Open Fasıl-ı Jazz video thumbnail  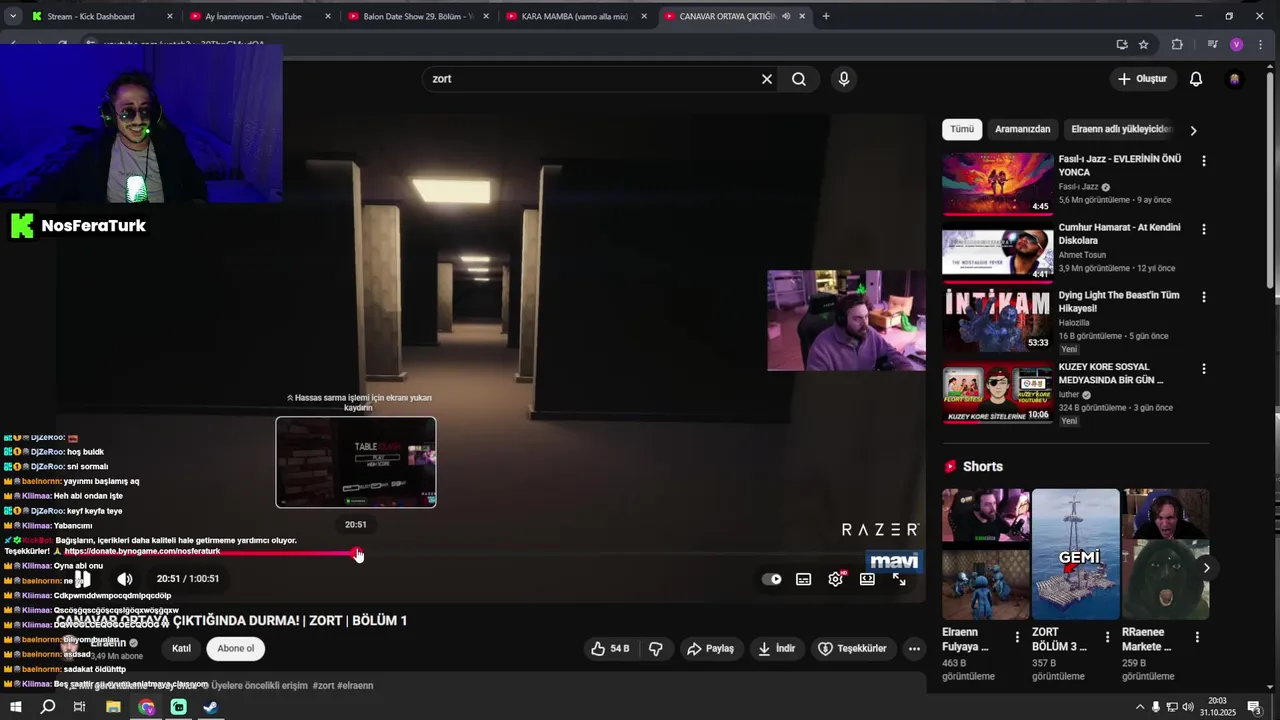pos(997,184)
